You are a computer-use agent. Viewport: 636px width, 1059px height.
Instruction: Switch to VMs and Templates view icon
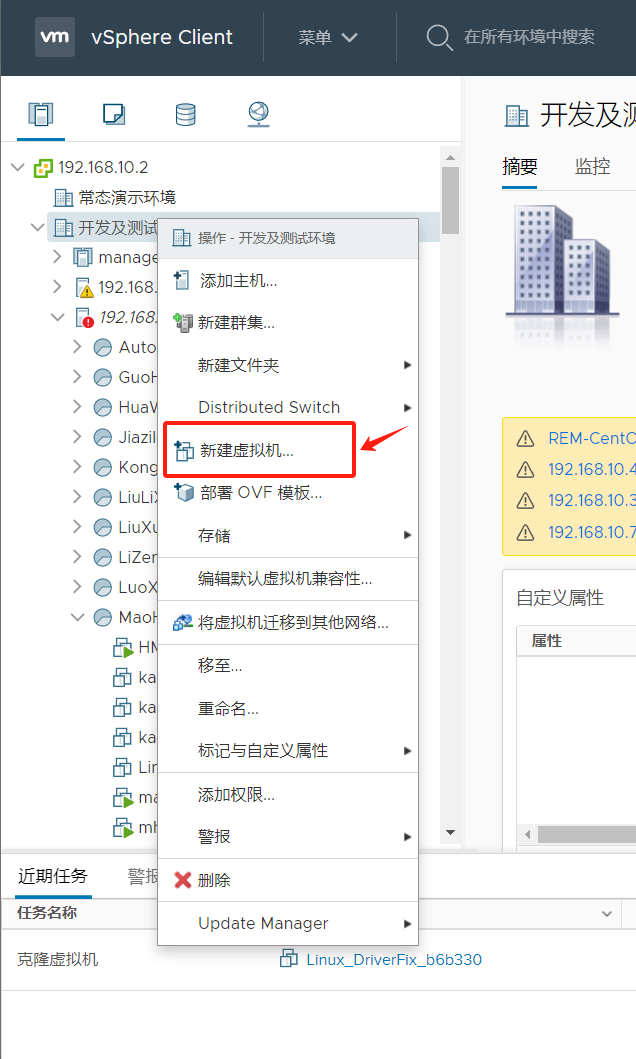(113, 114)
